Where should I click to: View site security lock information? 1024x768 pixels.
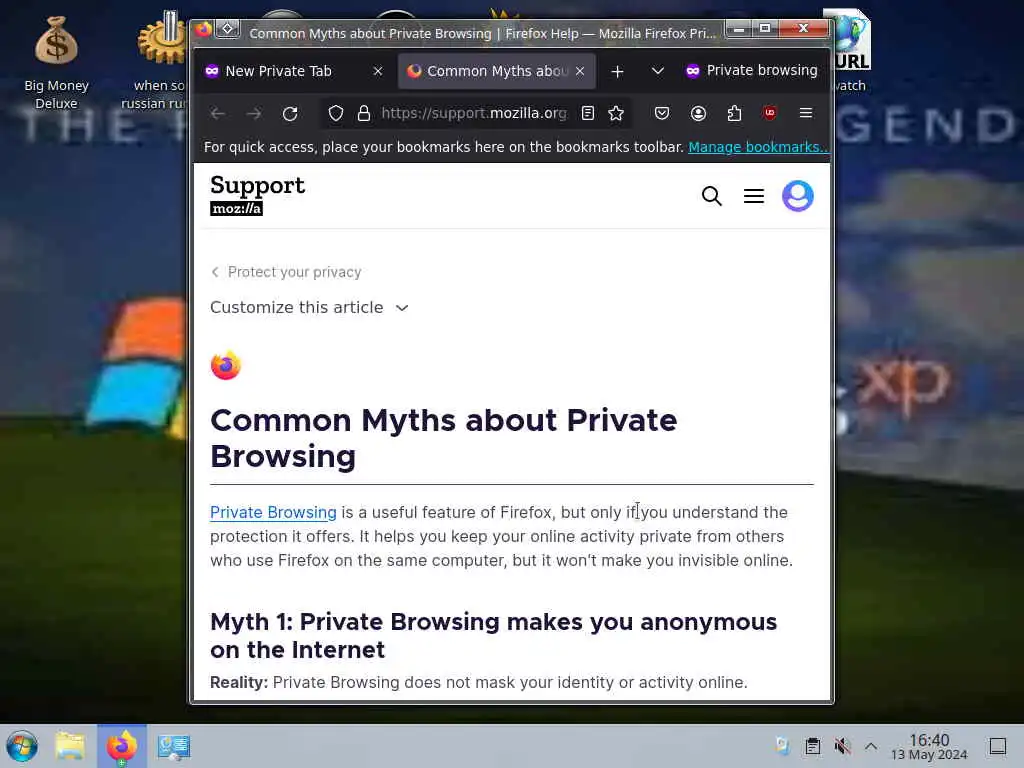364,114
